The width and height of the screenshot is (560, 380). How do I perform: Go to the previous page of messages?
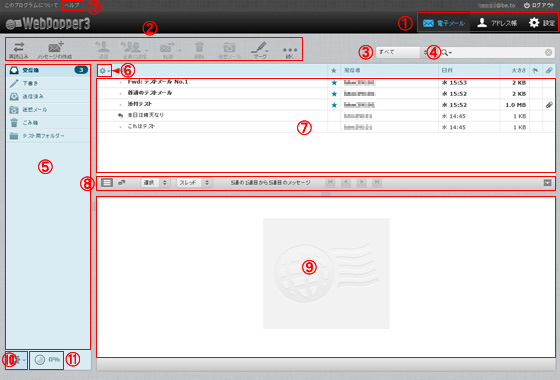(346, 182)
